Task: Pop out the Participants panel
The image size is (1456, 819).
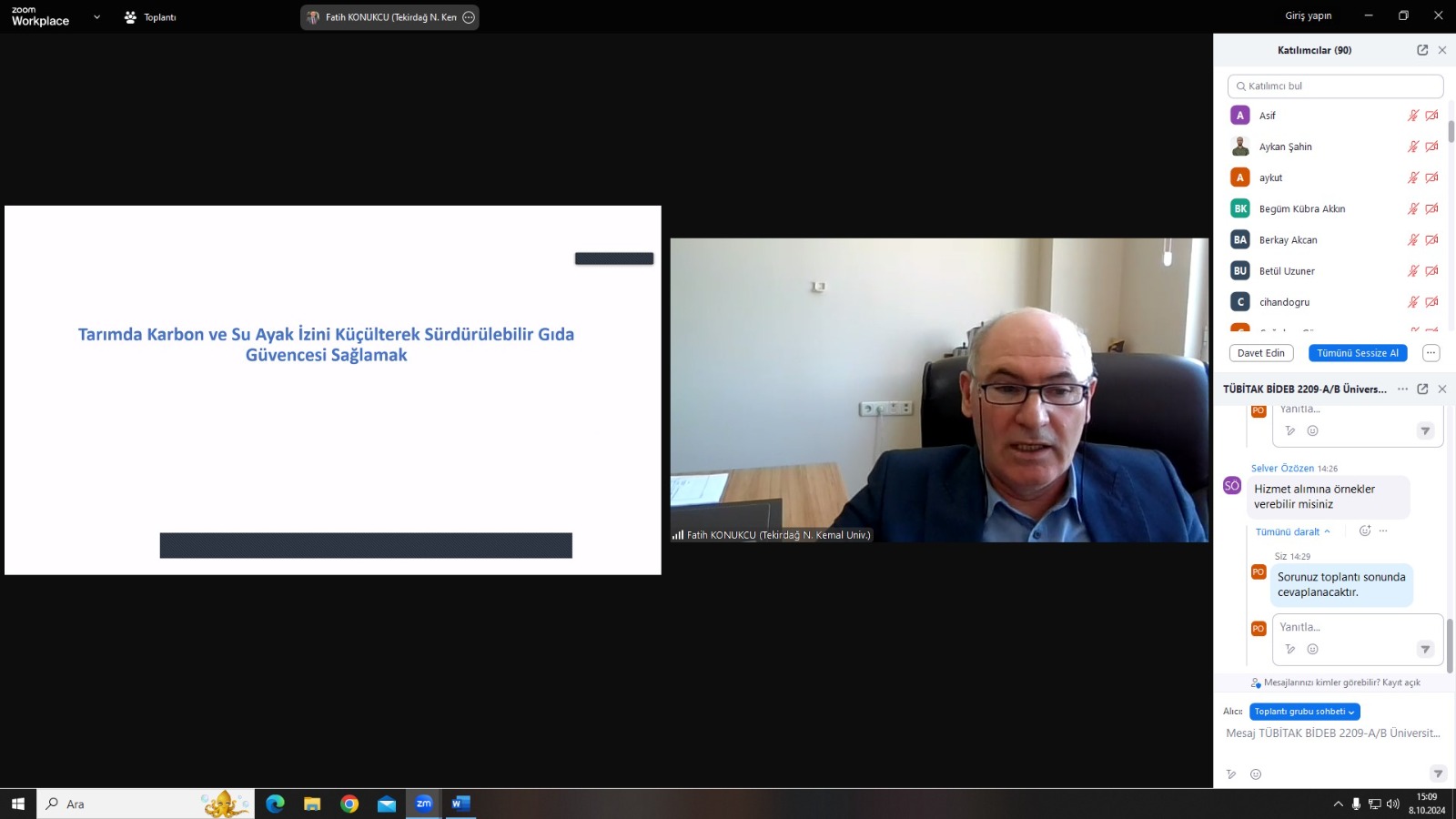Action: (1422, 50)
